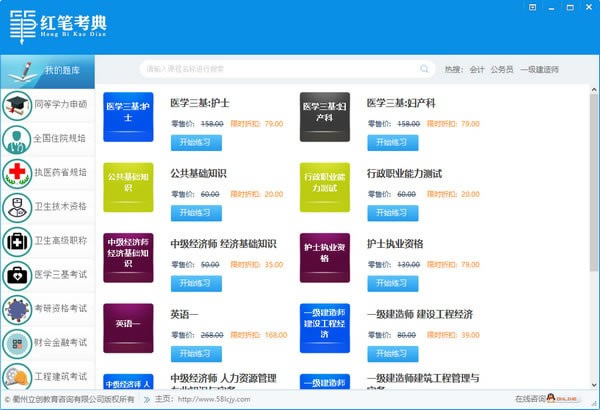Open the 工程建筑考试 category
This screenshot has height=410, width=600.
pos(48,376)
